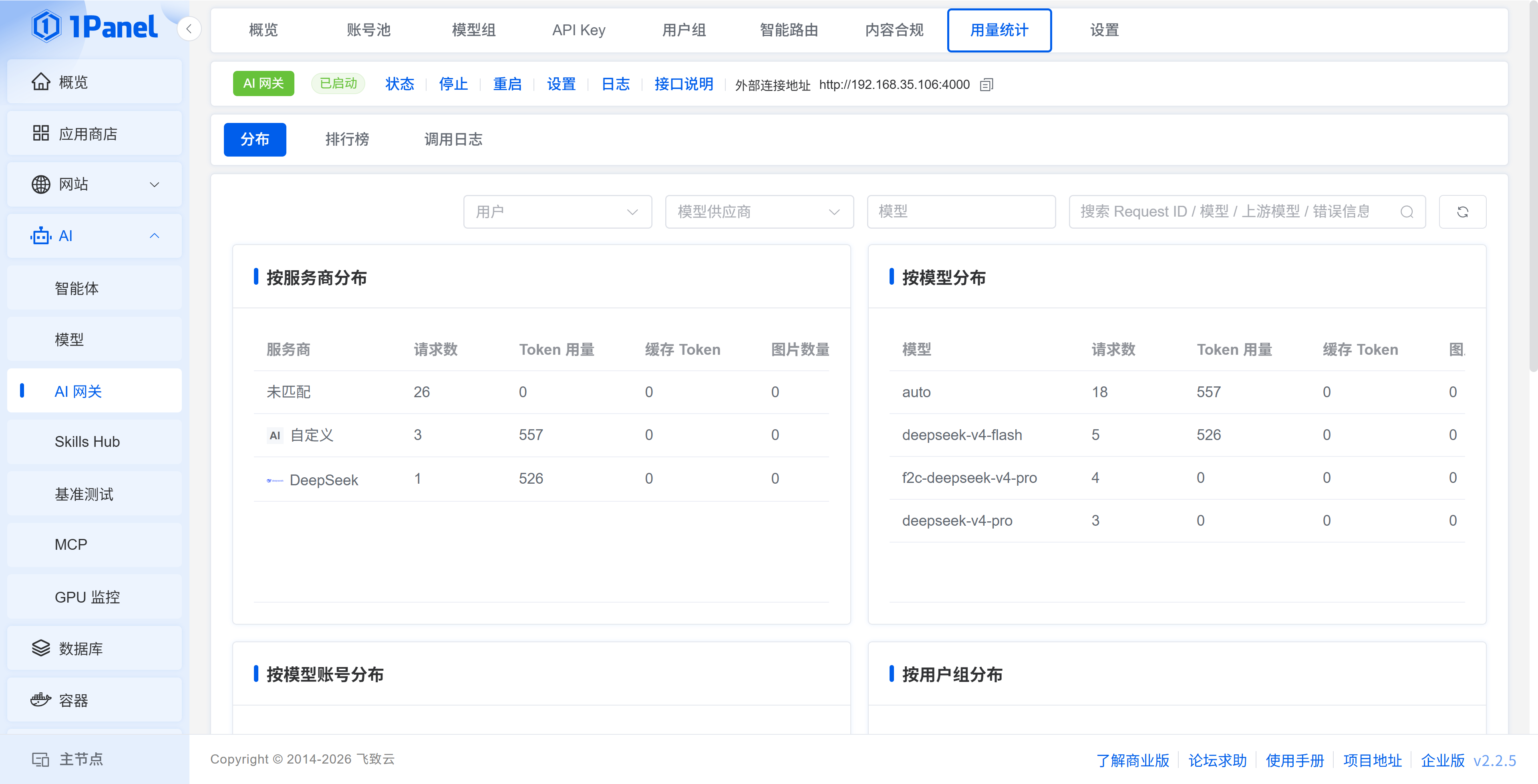
Task: Refresh the usage statistics
Action: tap(1462, 212)
